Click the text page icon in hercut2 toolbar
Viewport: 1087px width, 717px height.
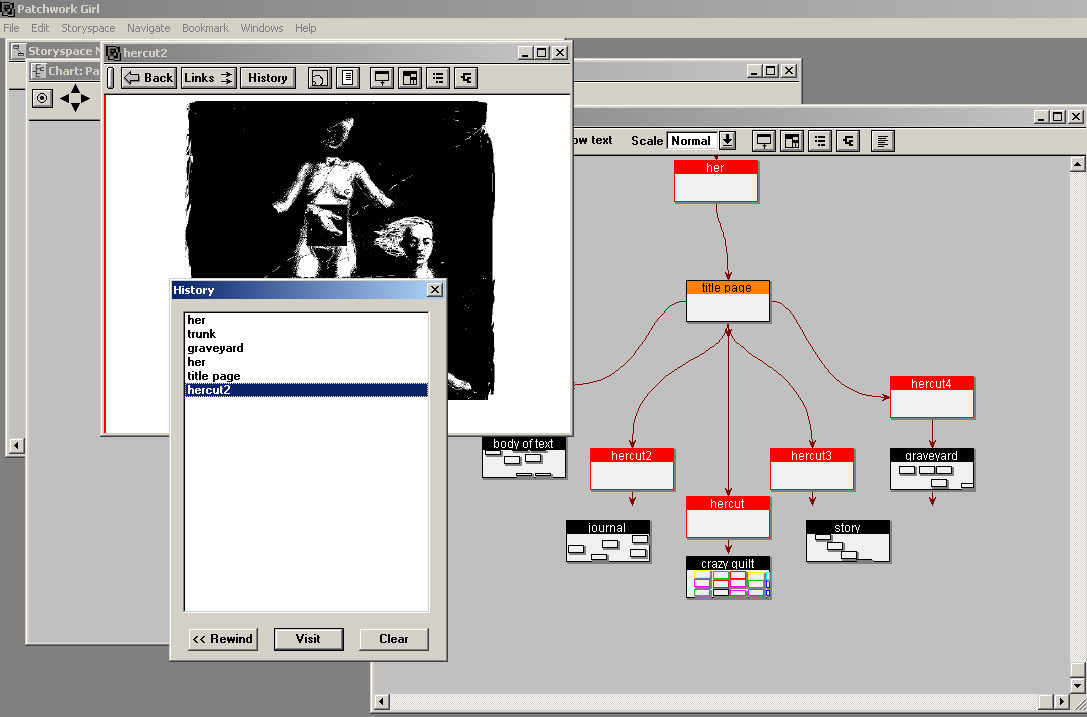[x=348, y=78]
